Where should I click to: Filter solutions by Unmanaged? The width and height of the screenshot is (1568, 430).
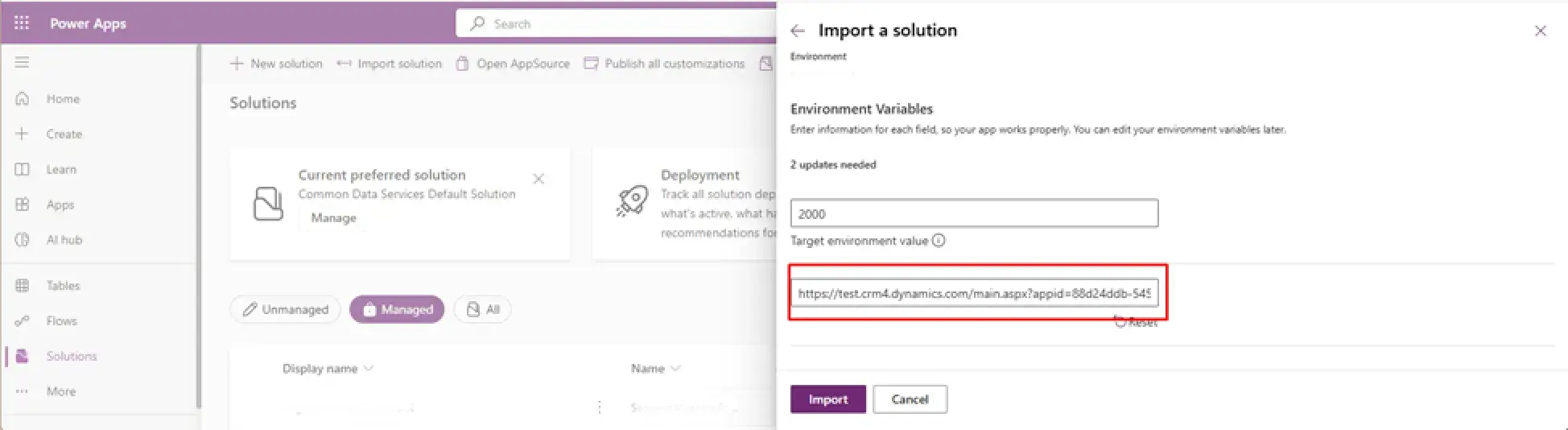285,309
